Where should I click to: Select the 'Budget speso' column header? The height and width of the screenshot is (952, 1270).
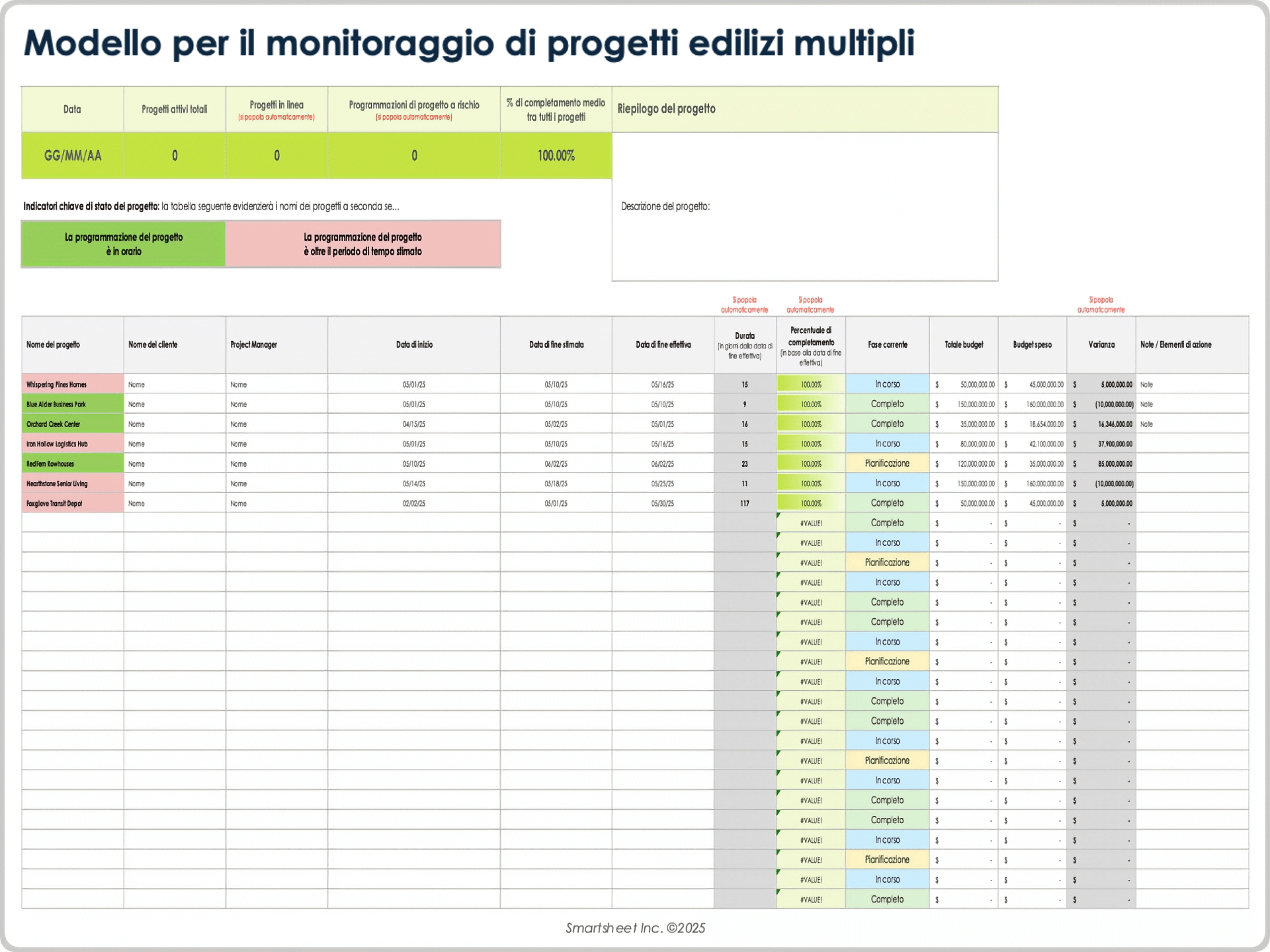click(1033, 344)
